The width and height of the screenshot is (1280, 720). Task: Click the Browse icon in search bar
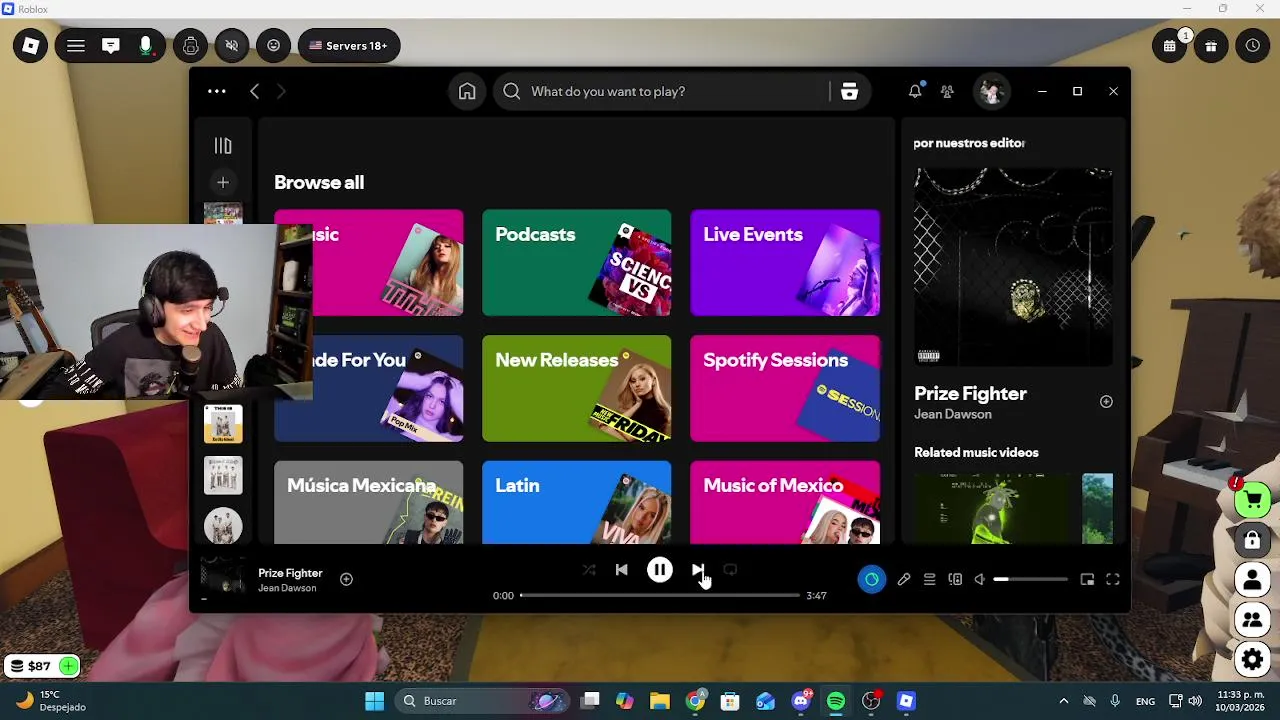point(849,91)
